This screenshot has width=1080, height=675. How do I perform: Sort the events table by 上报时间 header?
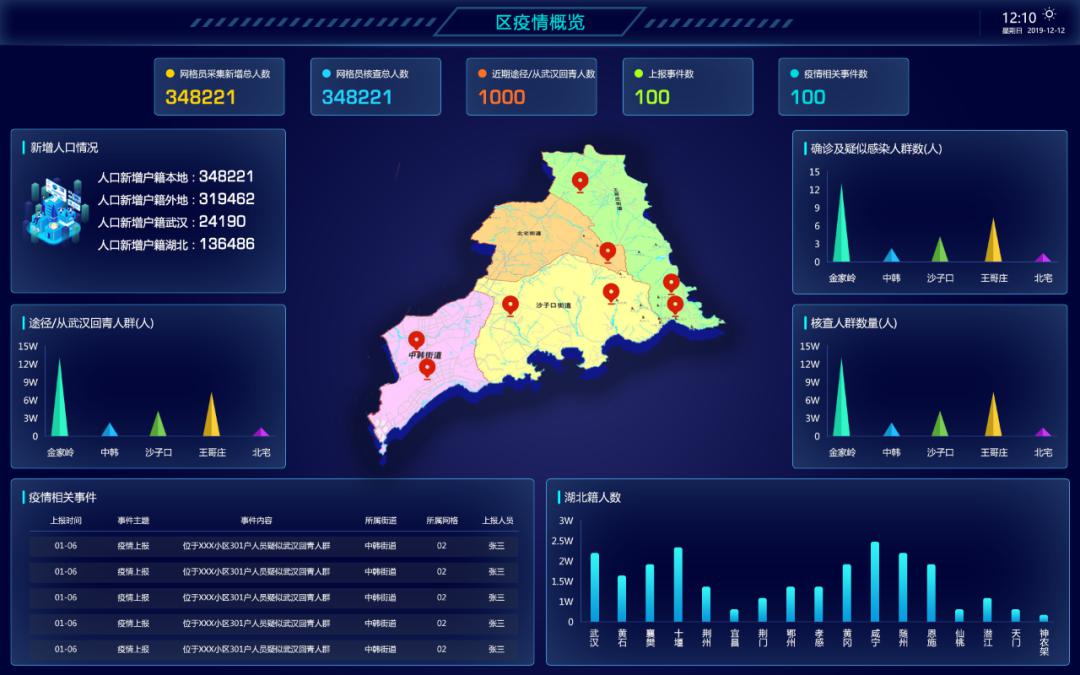[66, 520]
